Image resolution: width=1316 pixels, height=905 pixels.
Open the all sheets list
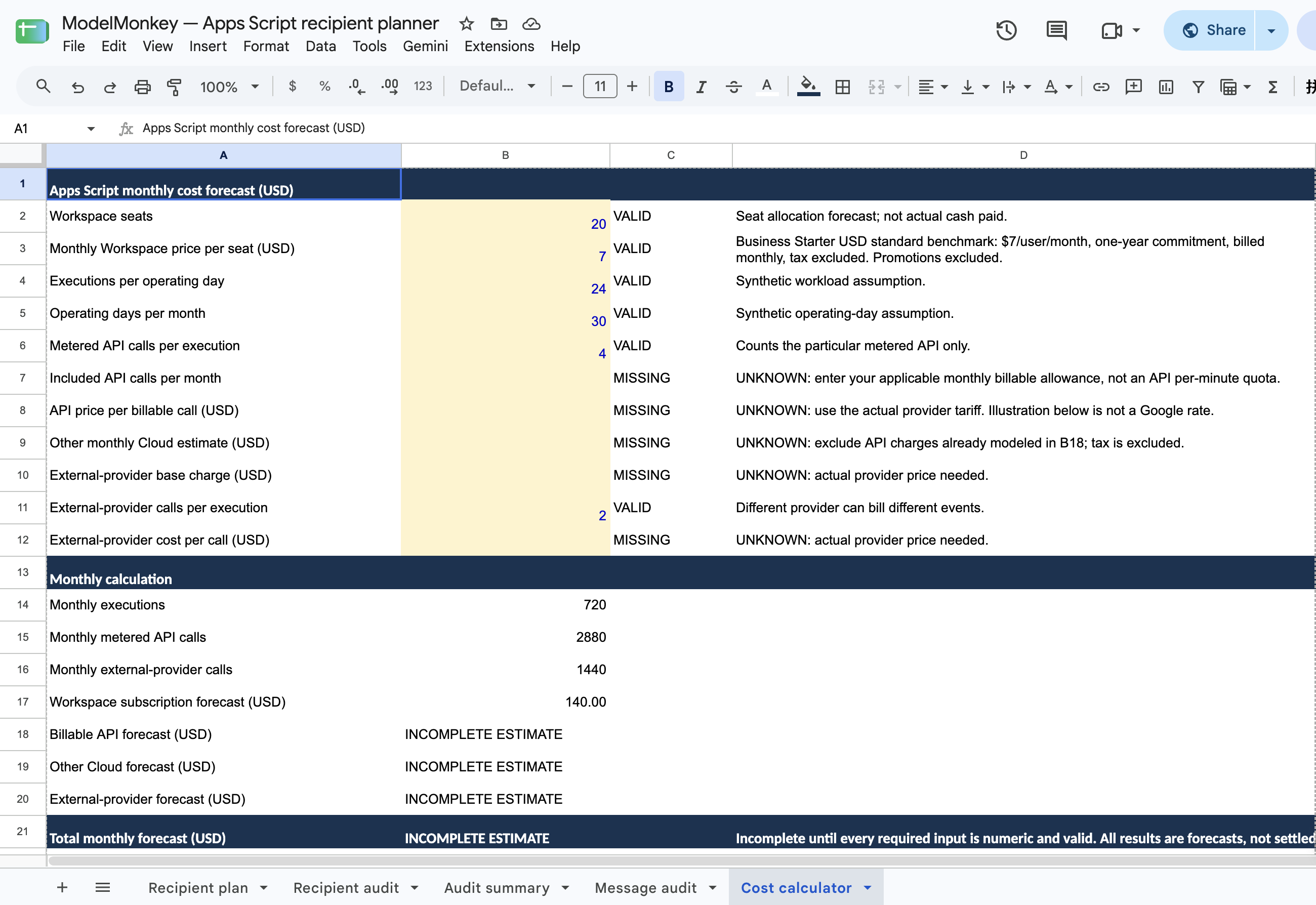(103, 887)
